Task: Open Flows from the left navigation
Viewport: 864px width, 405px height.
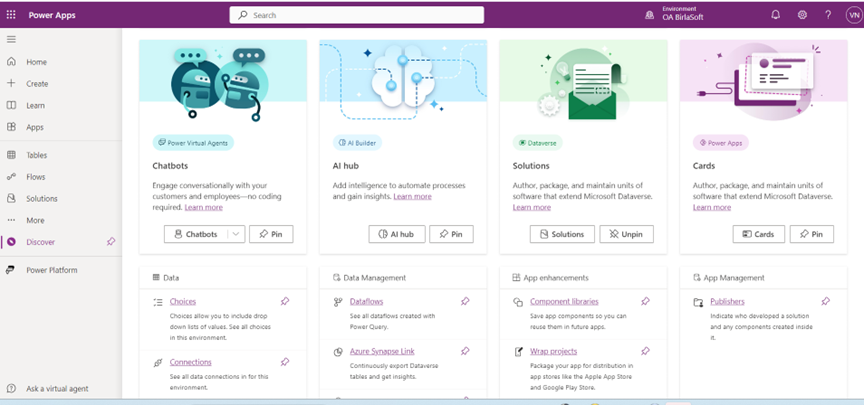Action: (35, 177)
